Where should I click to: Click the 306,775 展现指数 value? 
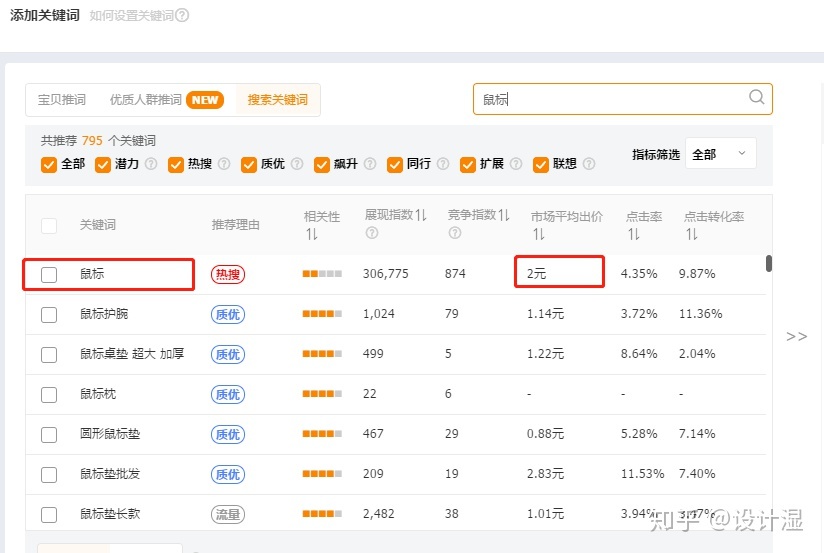click(385, 273)
